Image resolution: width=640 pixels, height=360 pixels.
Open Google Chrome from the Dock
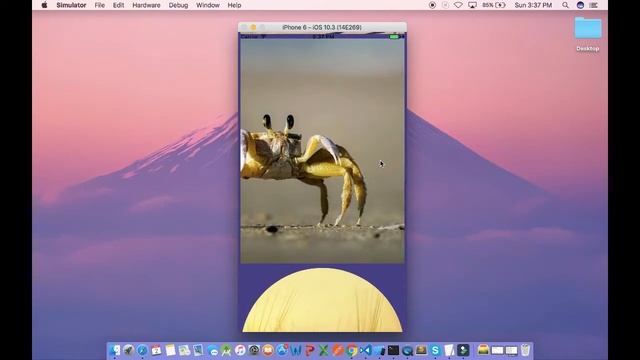[x=351, y=350]
